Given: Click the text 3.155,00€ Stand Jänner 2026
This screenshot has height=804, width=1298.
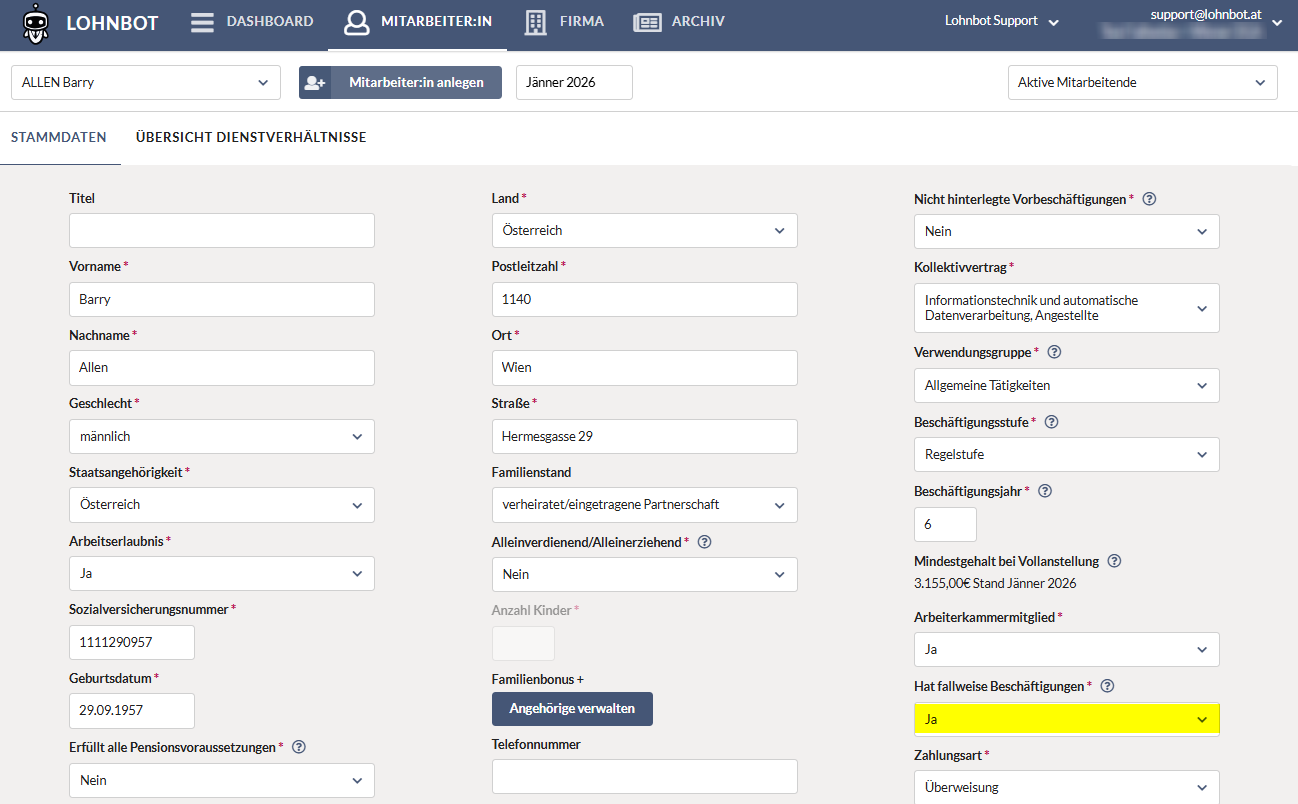Looking at the screenshot, I should pyautogui.click(x=995, y=583).
